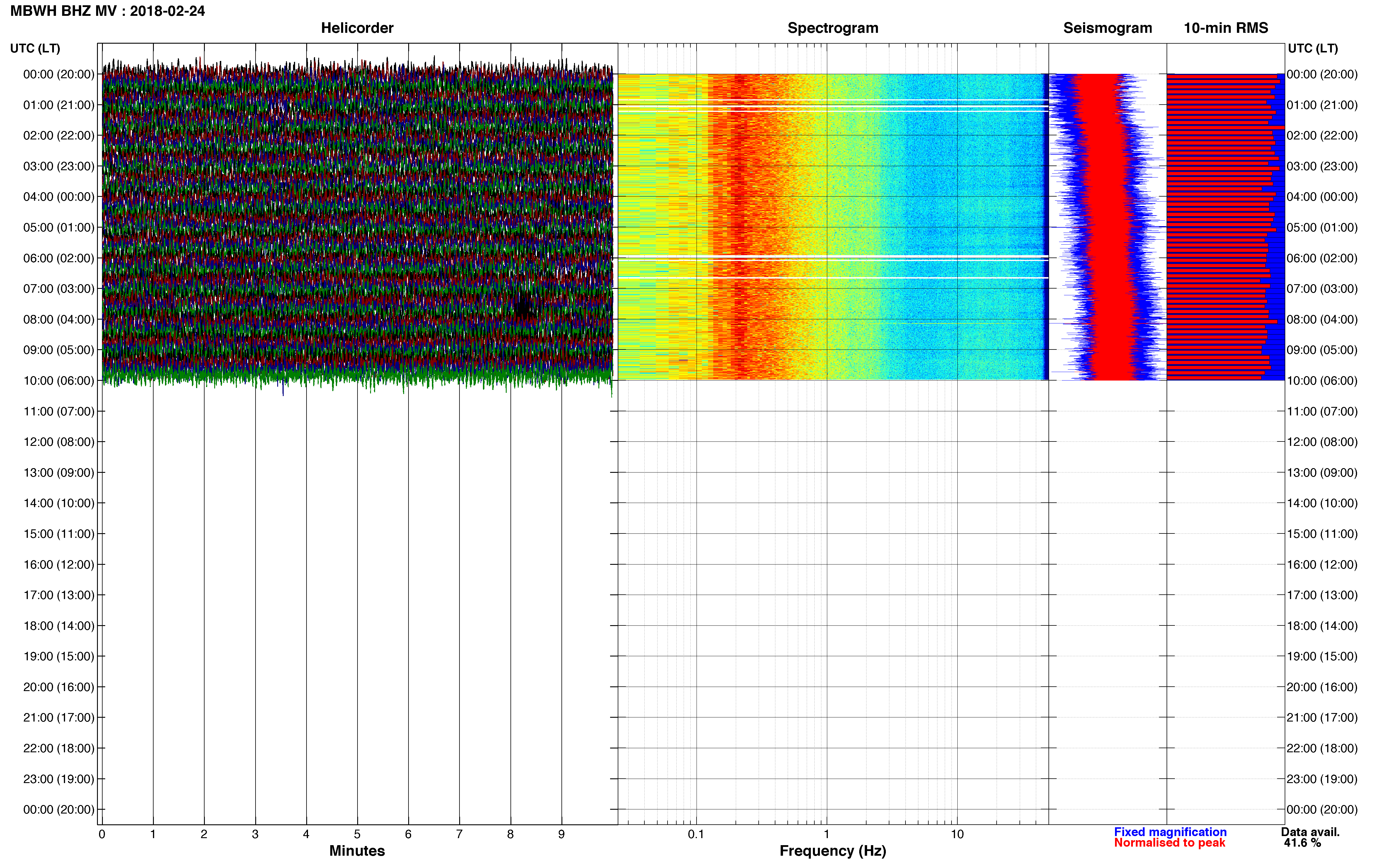The height and width of the screenshot is (868, 1389).
Task: Click '13:00 (09:00)' on Helicorder time axis
Action: click(x=59, y=473)
